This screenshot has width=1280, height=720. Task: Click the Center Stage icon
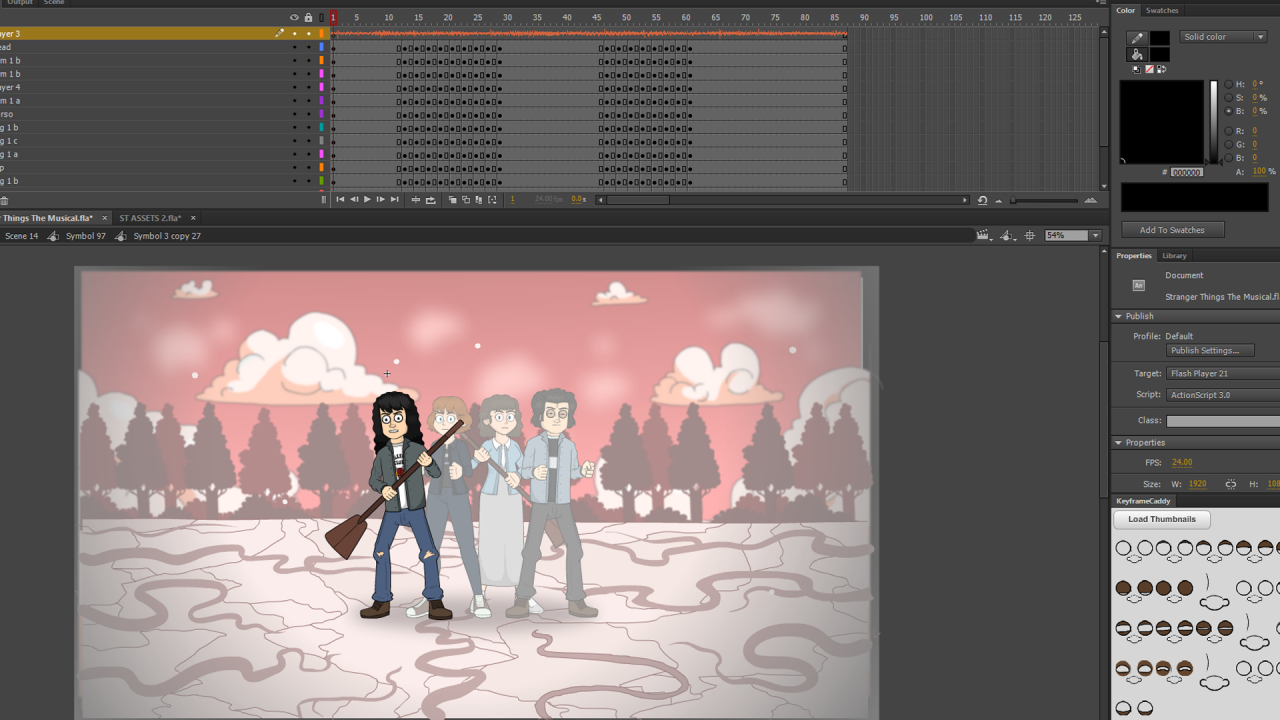tap(1030, 236)
